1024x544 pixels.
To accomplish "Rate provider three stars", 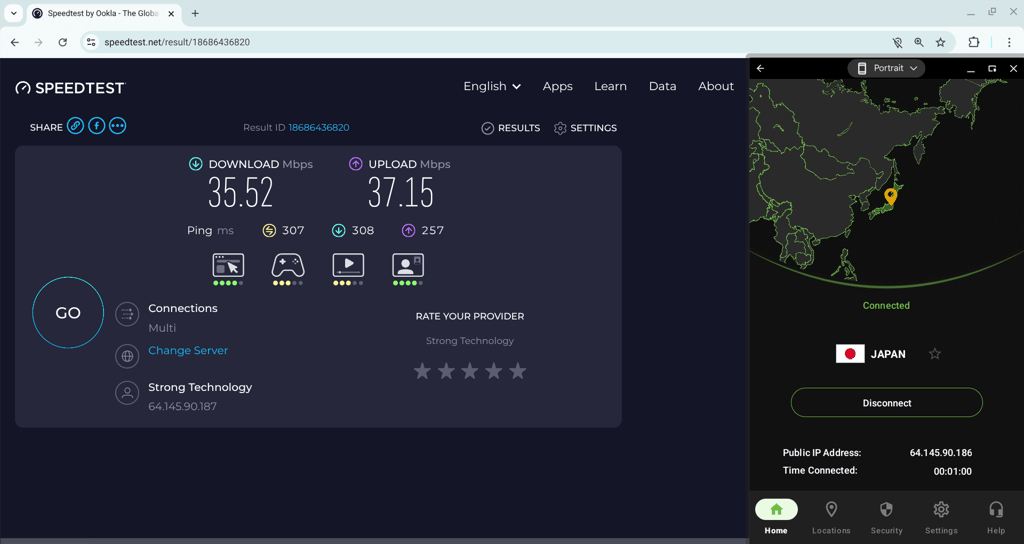I will (x=470, y=371).
